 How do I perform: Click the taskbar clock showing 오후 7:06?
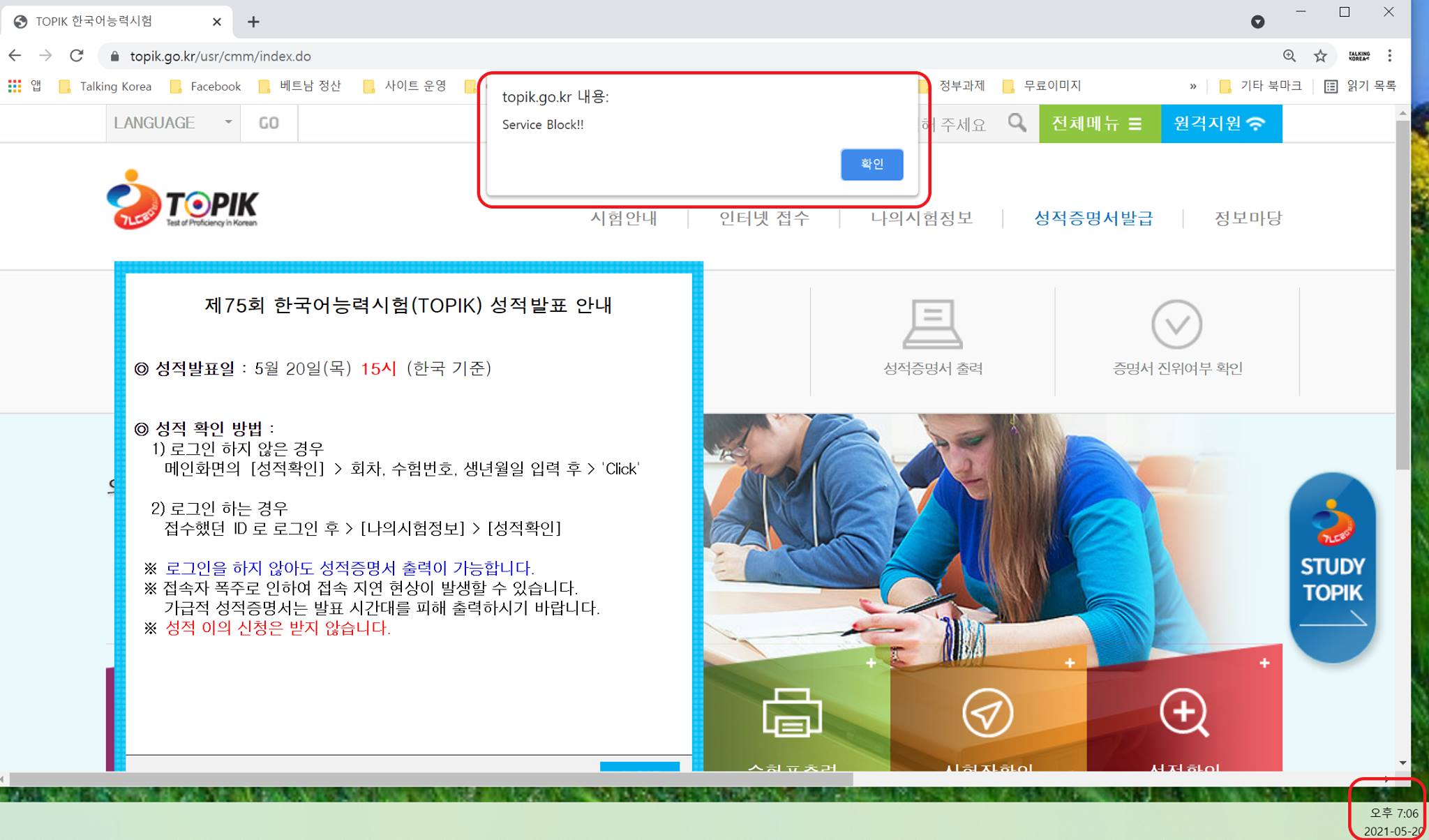click(x=1393, y=813)
